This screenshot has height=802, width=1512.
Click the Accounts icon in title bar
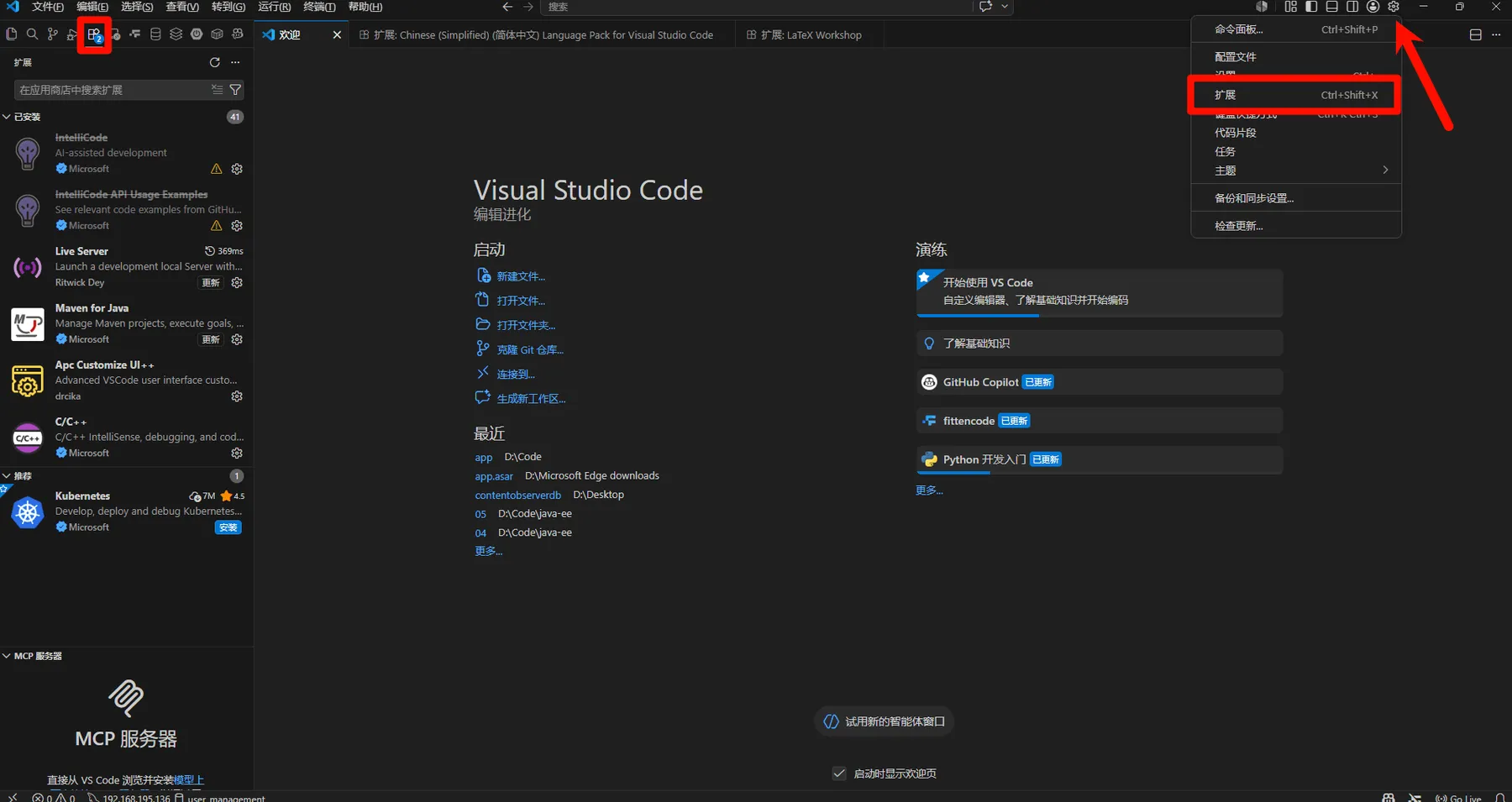1373,7
